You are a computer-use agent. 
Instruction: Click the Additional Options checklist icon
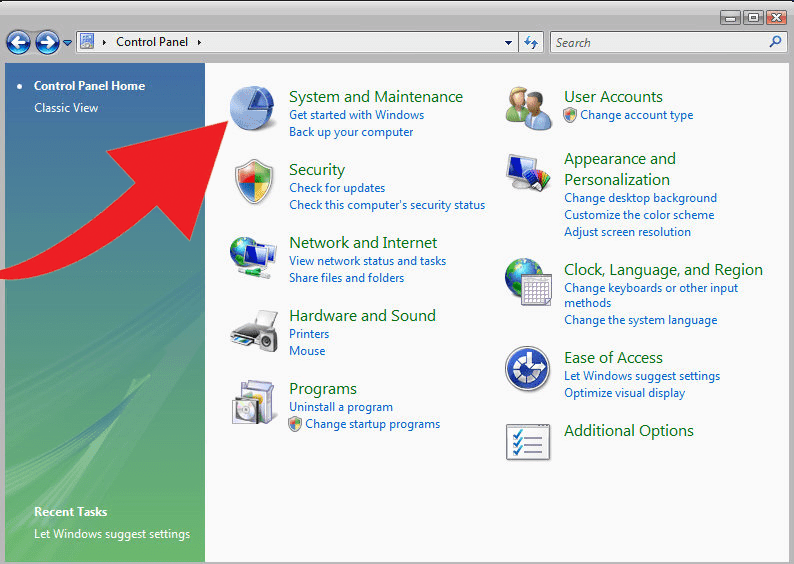click(x=528, y=442)
